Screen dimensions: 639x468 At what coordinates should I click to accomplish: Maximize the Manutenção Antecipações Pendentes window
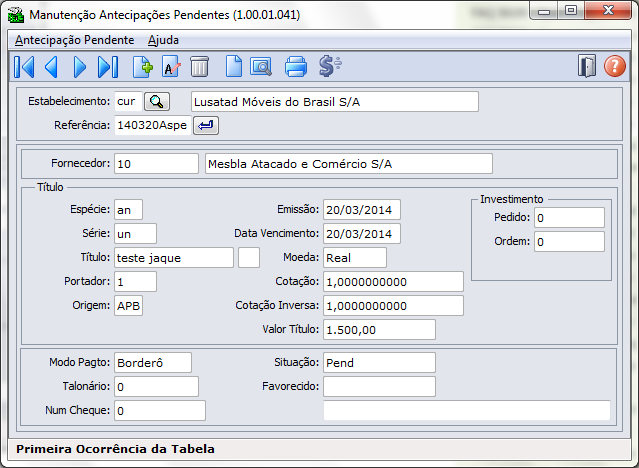coord(571,11)
